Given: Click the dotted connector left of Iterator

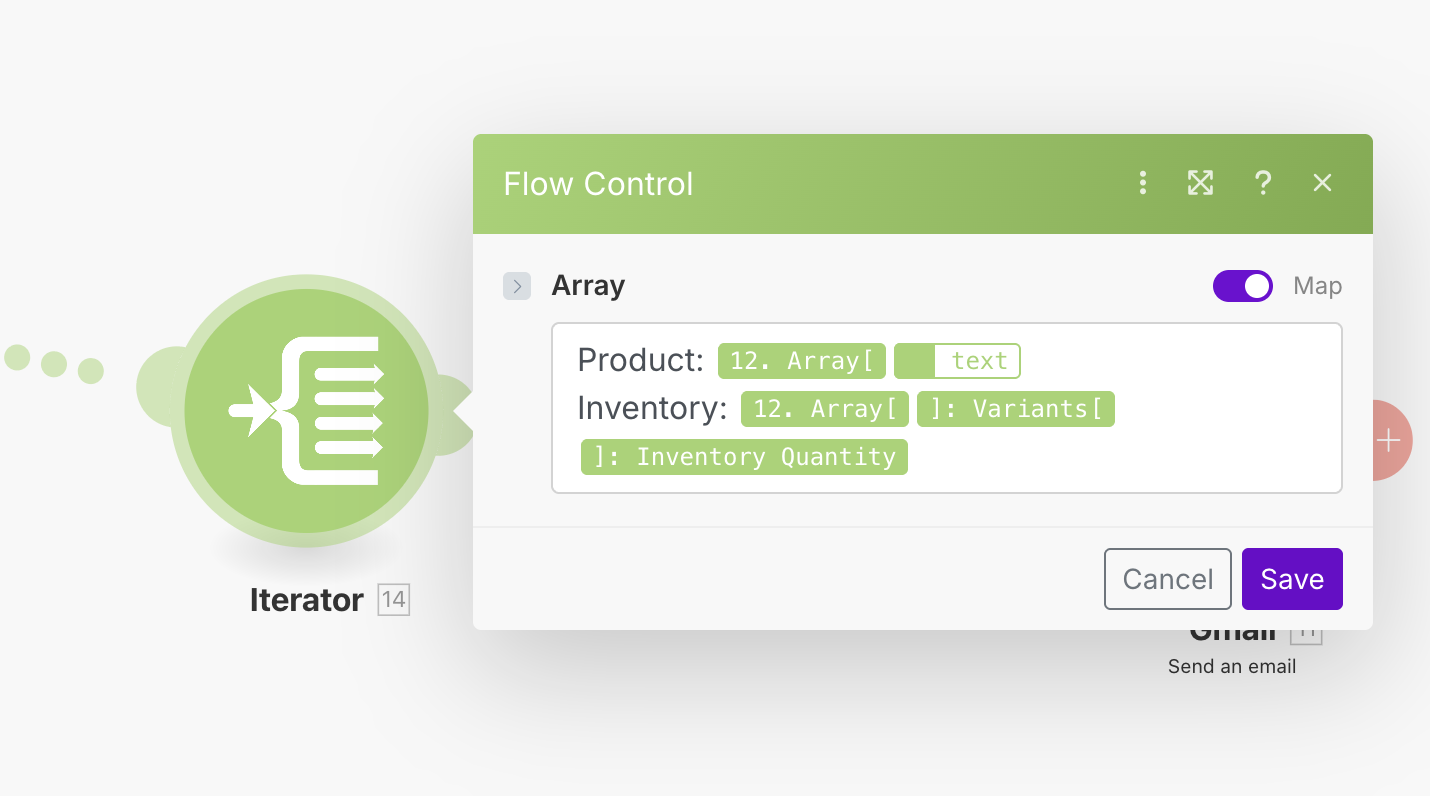Looking at the screenshot, I should tap(54, 363).
